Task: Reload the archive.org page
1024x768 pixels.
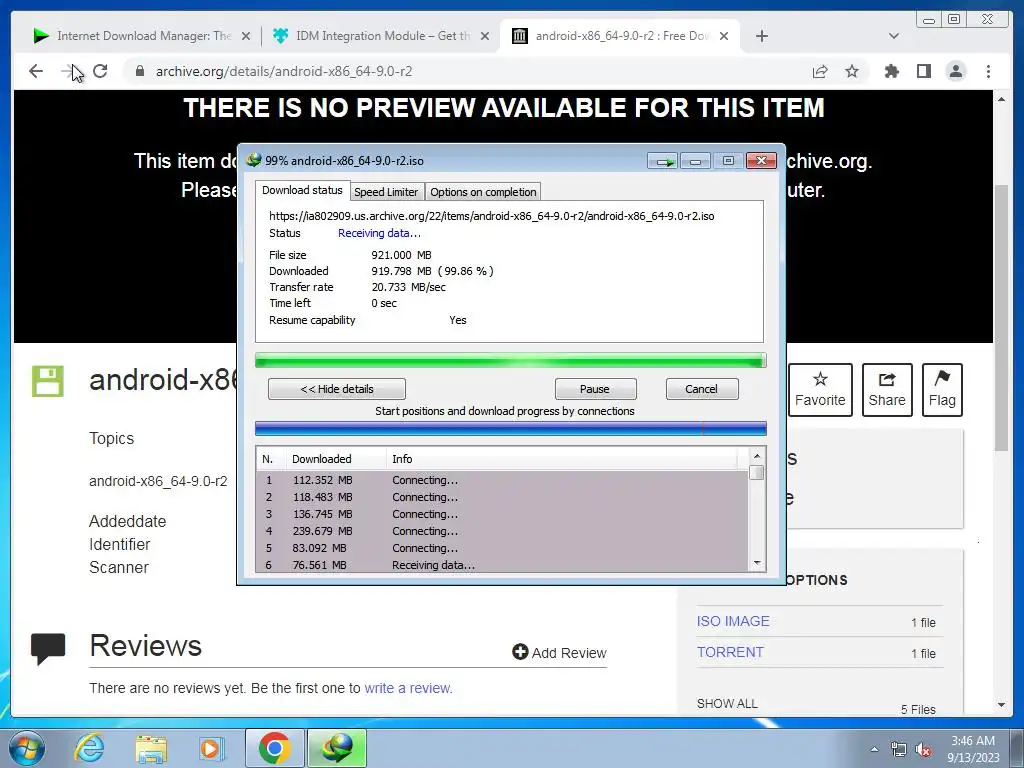Action: pos(100,71)
